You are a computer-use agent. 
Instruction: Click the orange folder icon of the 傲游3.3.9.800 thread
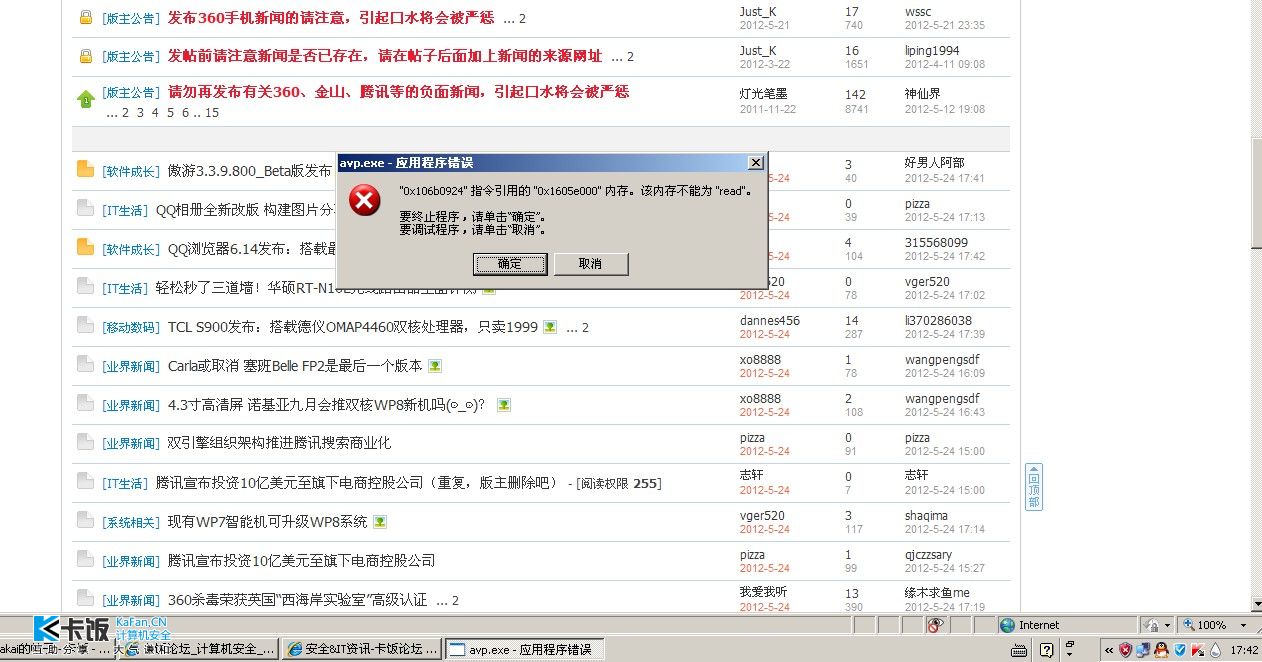click(86, 169)
